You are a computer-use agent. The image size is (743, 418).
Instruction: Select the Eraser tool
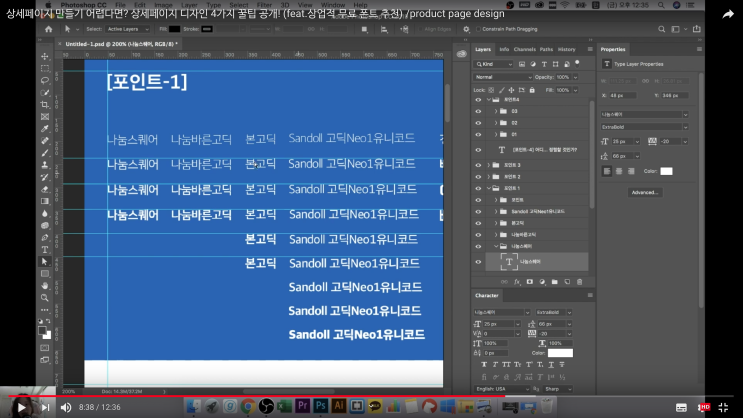45,189
